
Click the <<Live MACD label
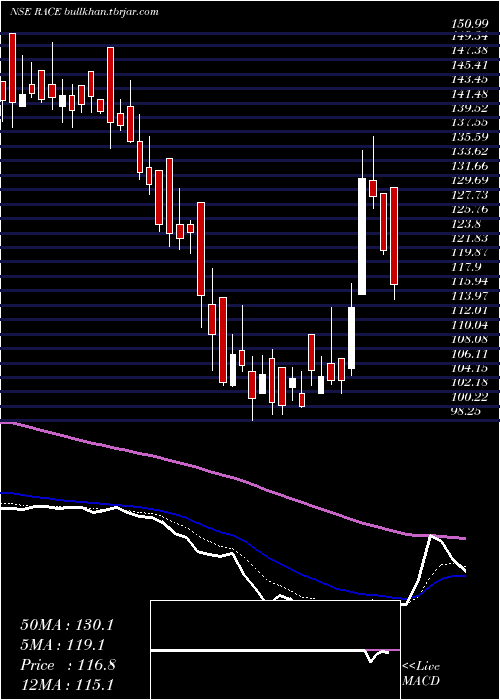(x=421, y=674)
